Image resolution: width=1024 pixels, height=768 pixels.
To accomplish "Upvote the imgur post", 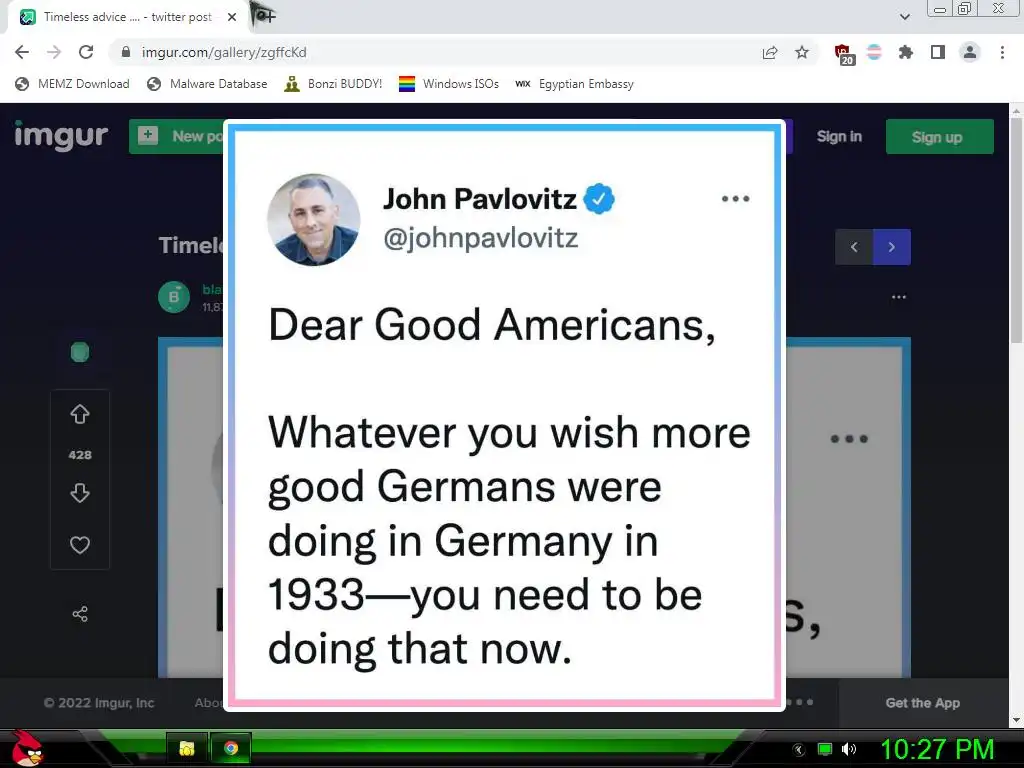I will click(x=80, y=414).
